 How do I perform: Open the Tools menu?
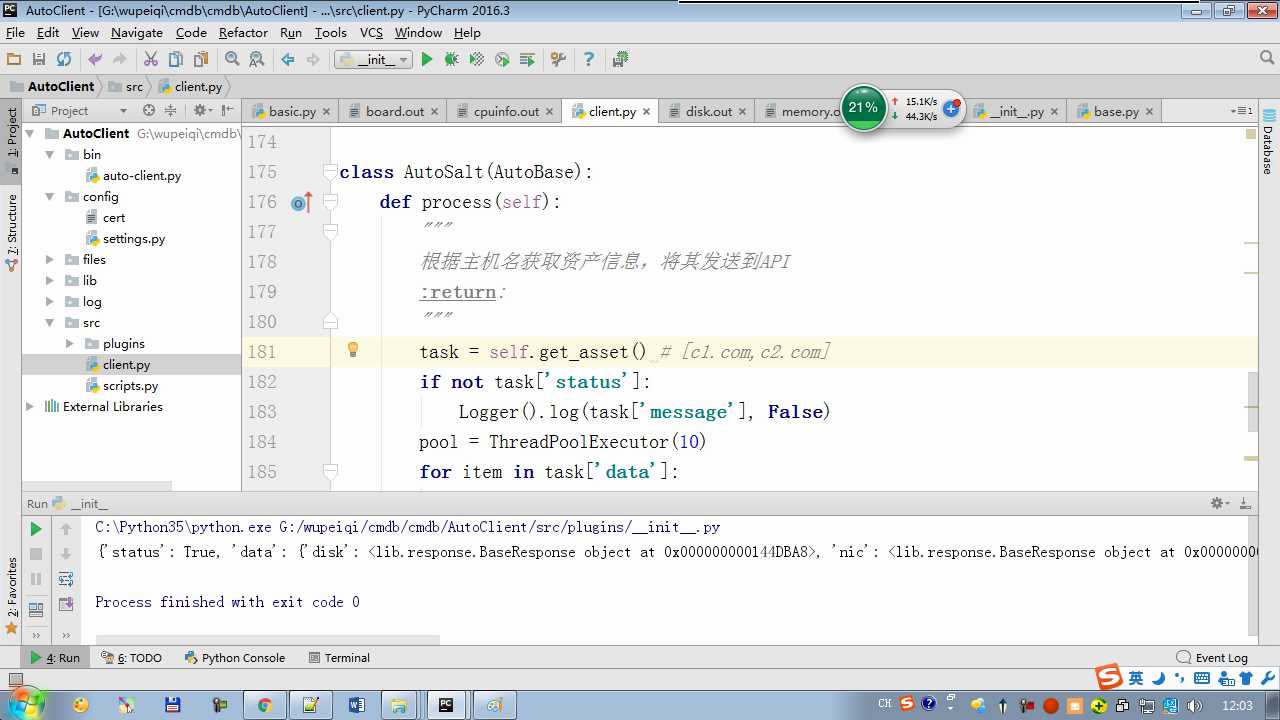(x=330, y=33)
